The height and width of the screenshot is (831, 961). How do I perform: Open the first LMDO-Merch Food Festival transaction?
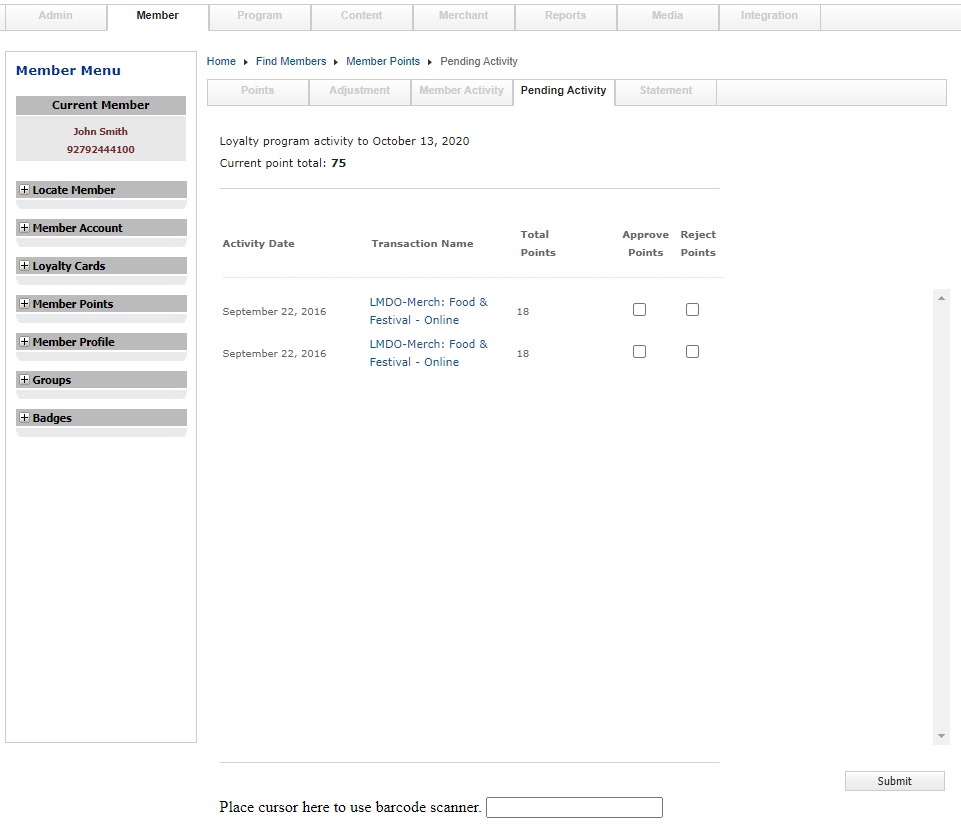tap(429, 311)
